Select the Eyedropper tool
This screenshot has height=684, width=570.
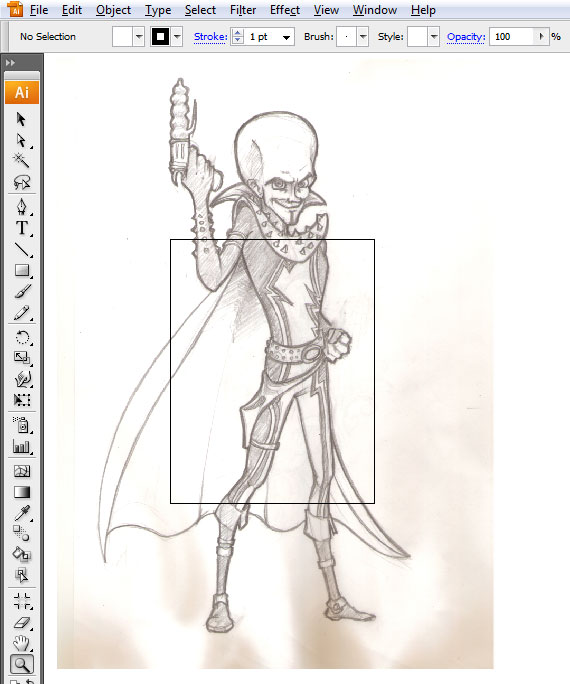pyautogui.click(x=21, y=513)
